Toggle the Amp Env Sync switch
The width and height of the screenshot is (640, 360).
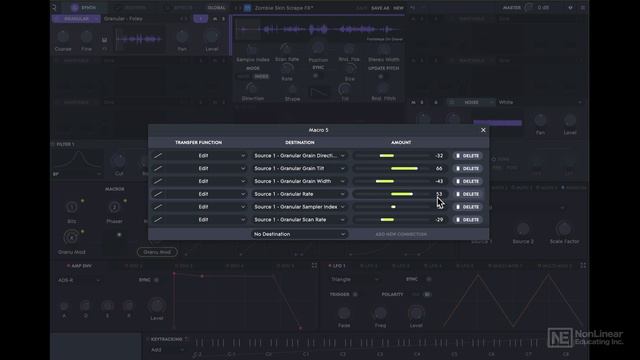(156, 280)
